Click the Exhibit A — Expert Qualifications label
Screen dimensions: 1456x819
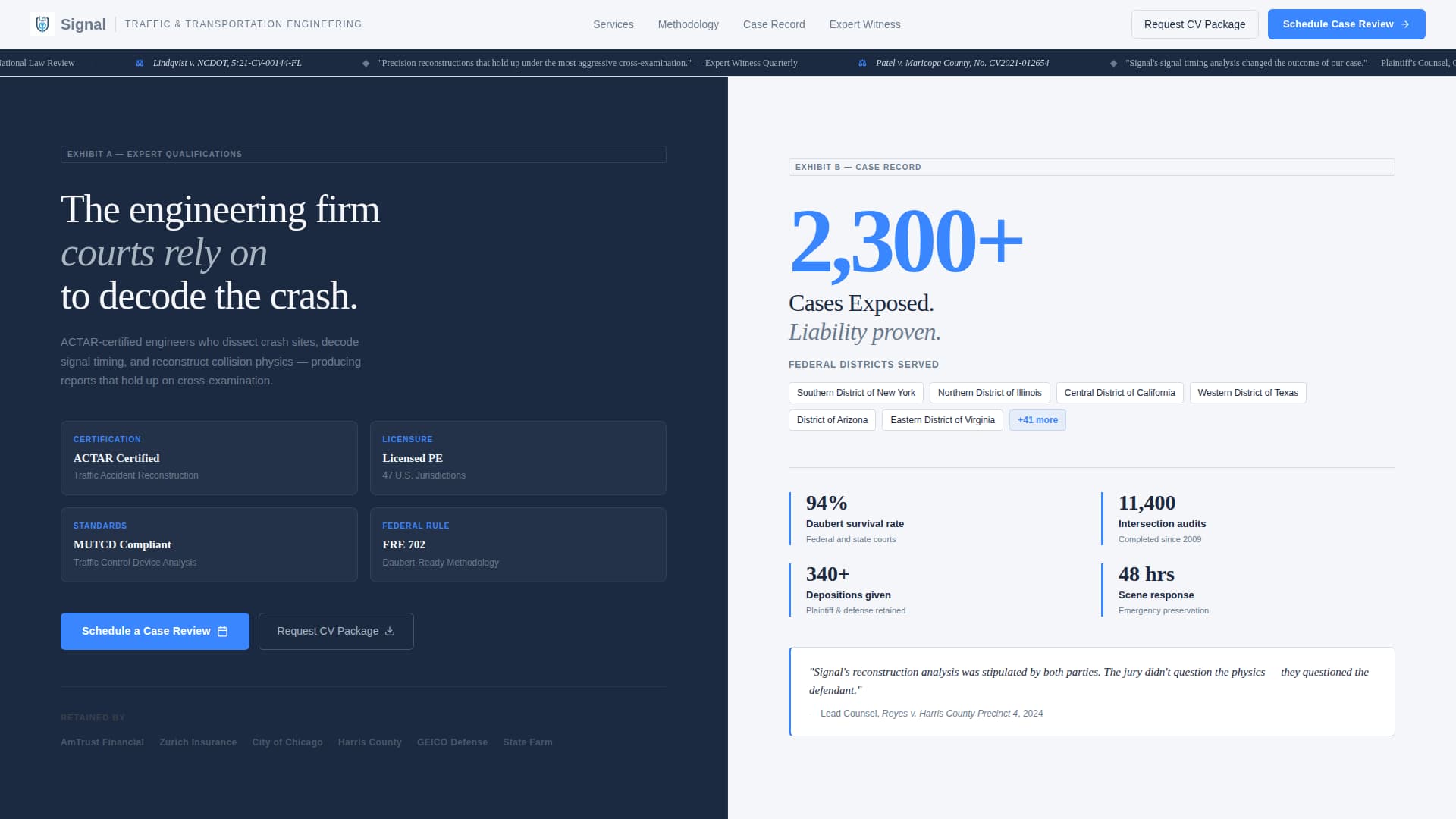click(363, 154)
